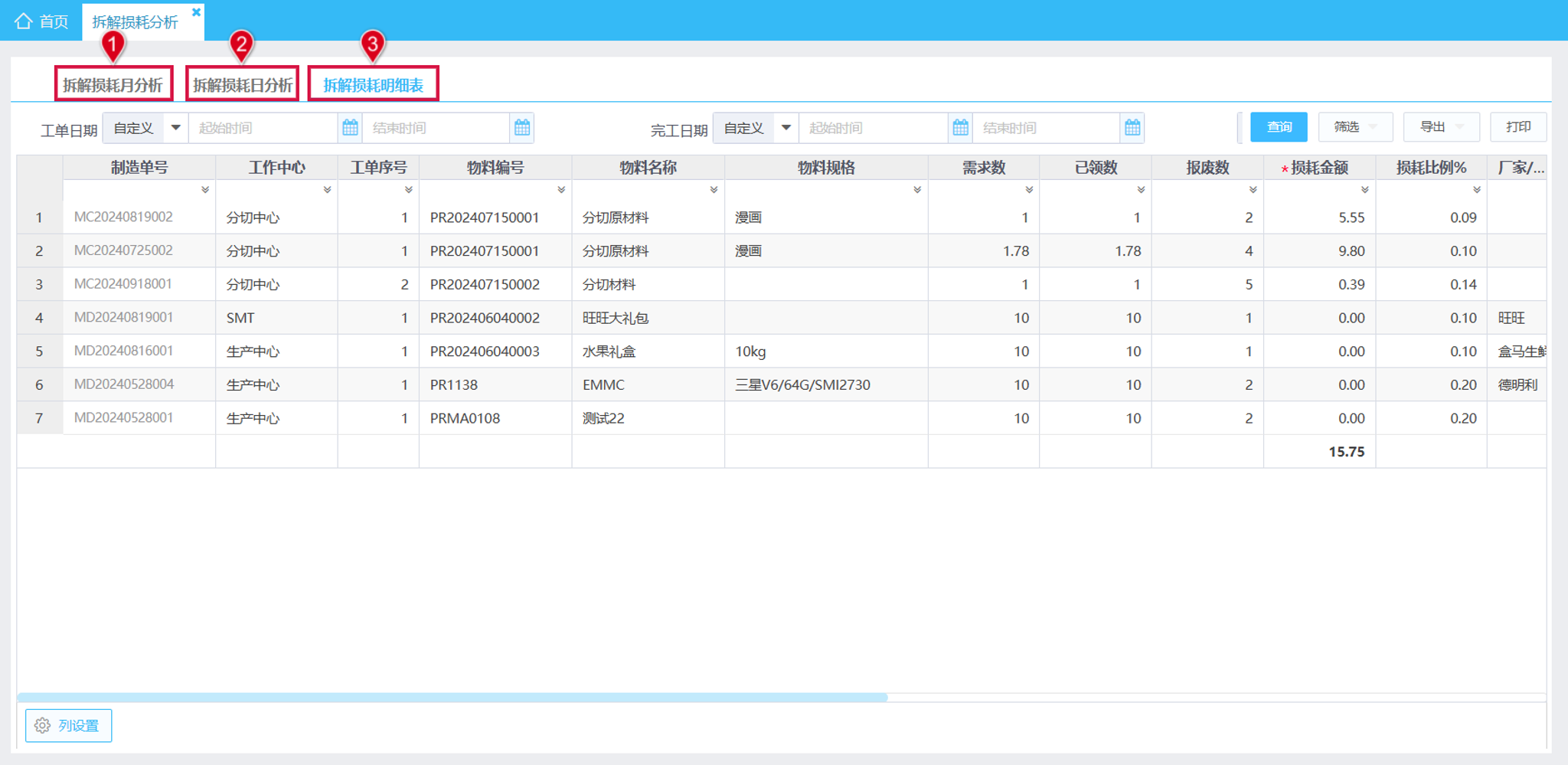Expand filter arrow under 已领数 column

pos(1141,190)
